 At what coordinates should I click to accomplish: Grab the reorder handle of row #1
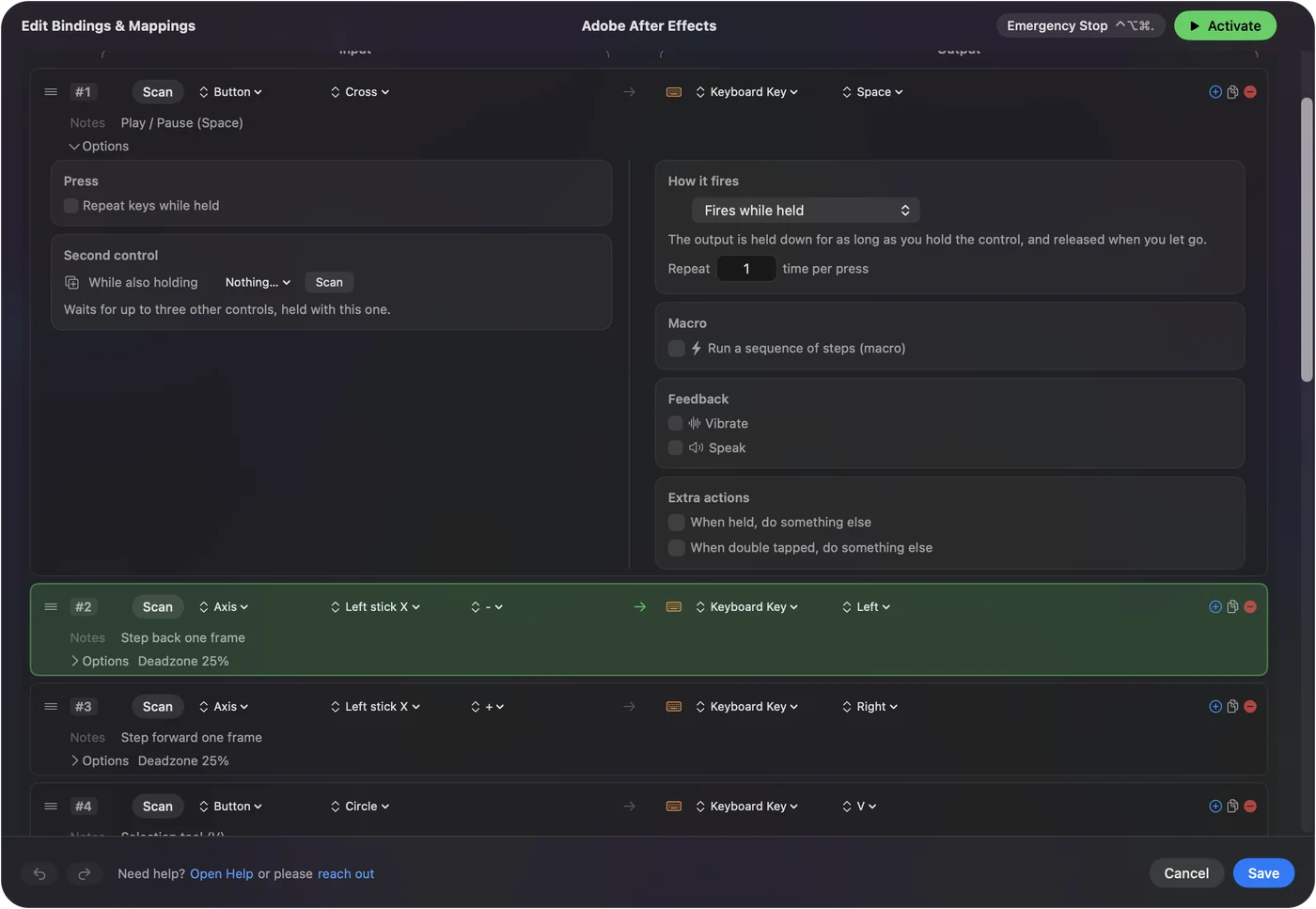coord(51,92)
